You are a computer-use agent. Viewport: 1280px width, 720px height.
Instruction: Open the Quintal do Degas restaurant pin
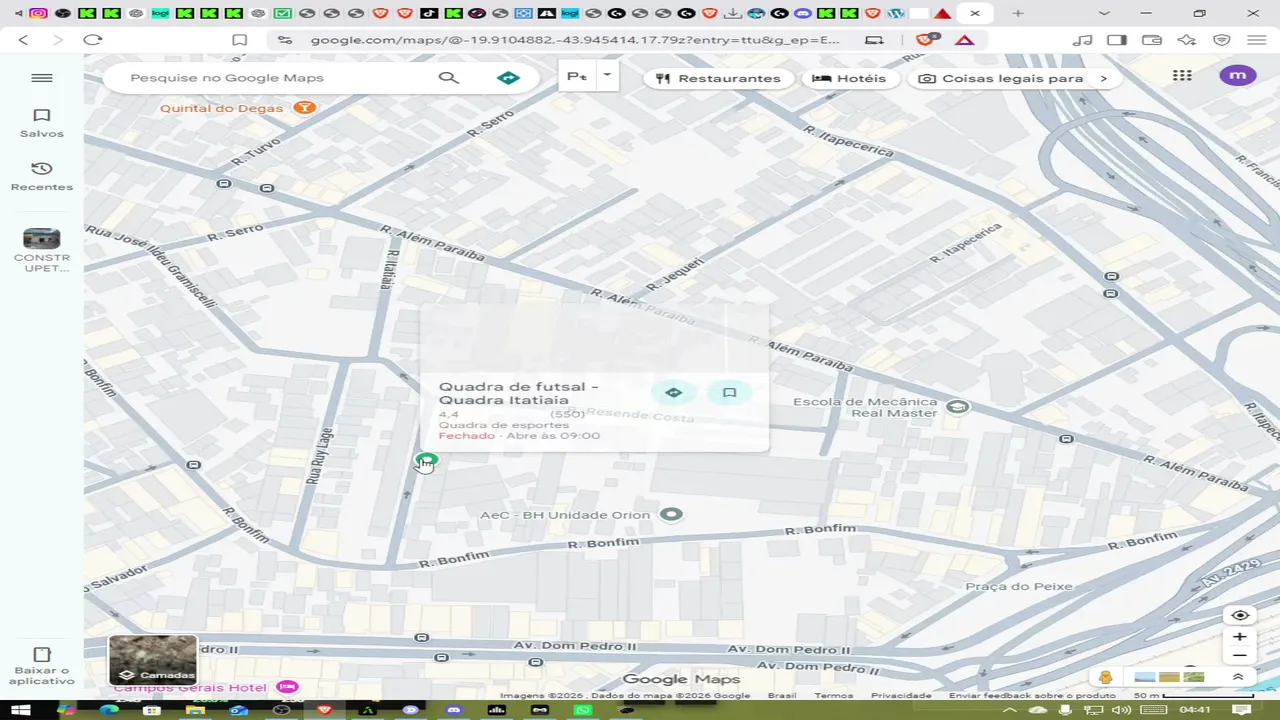pyautogui.click(x=305, y=108)
